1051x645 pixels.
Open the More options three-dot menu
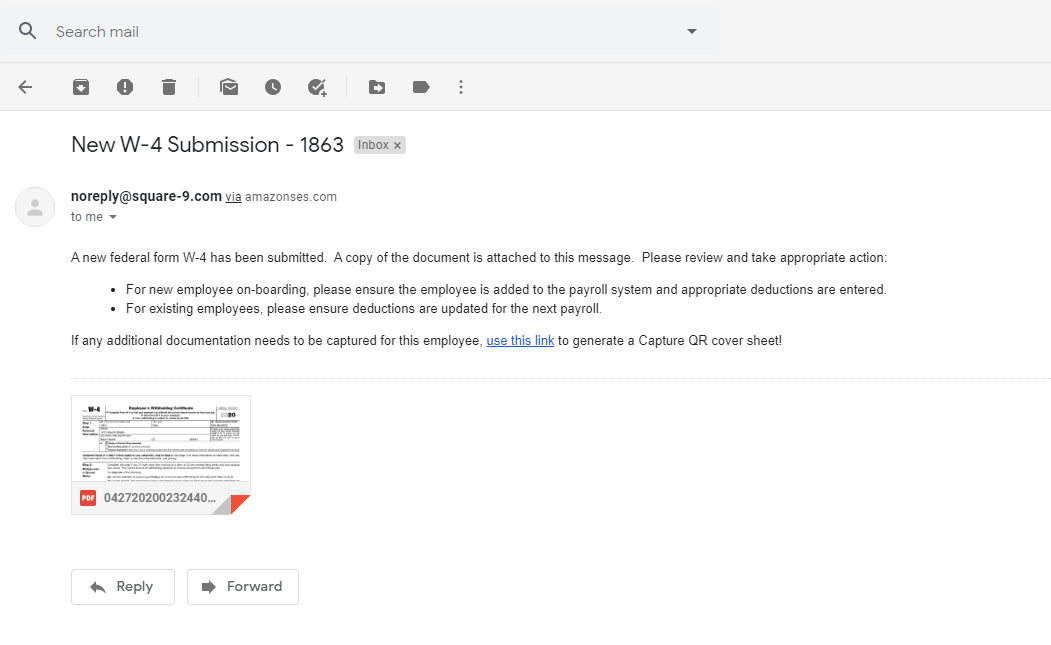[461, 87]
